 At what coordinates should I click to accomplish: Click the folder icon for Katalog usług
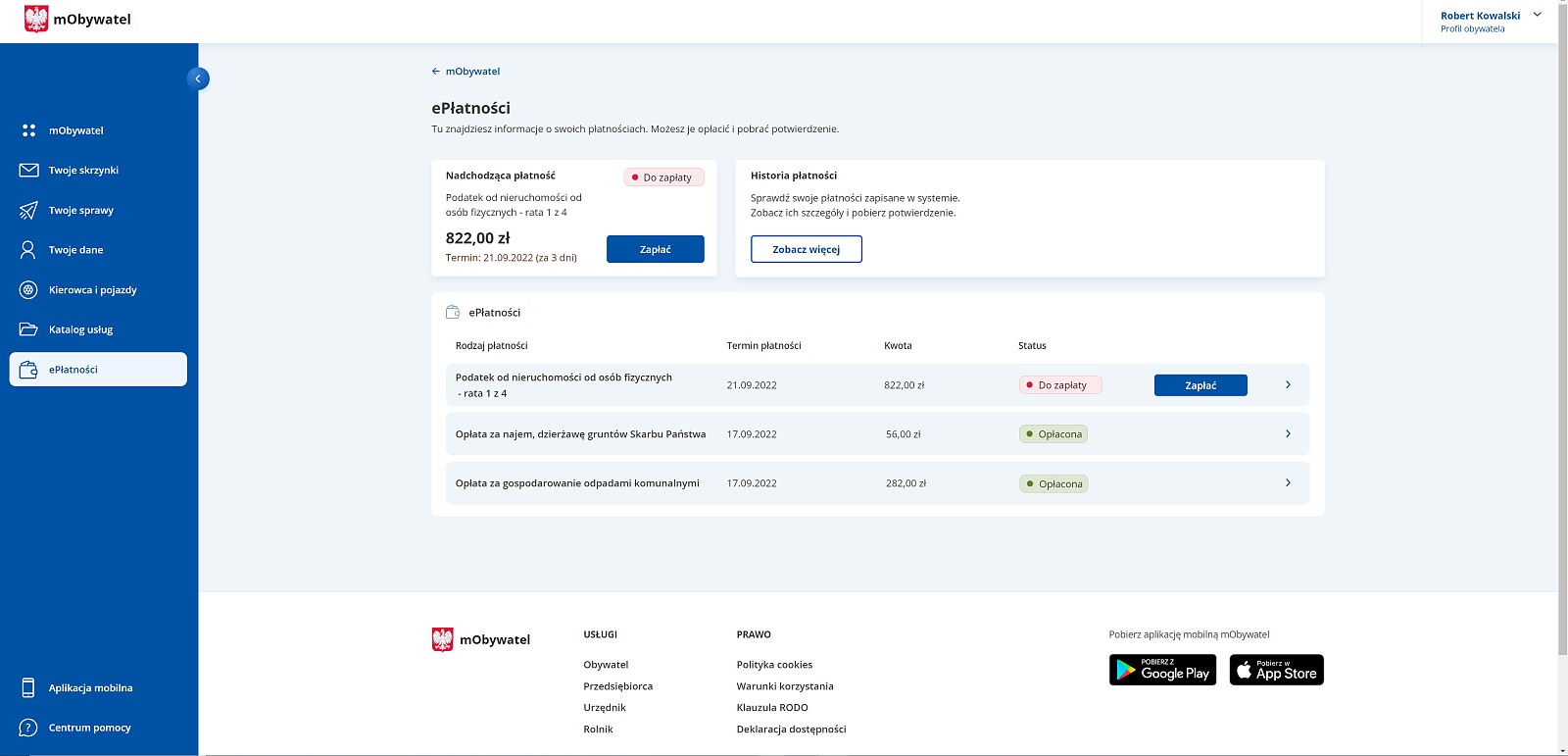(x=28, y=329)
